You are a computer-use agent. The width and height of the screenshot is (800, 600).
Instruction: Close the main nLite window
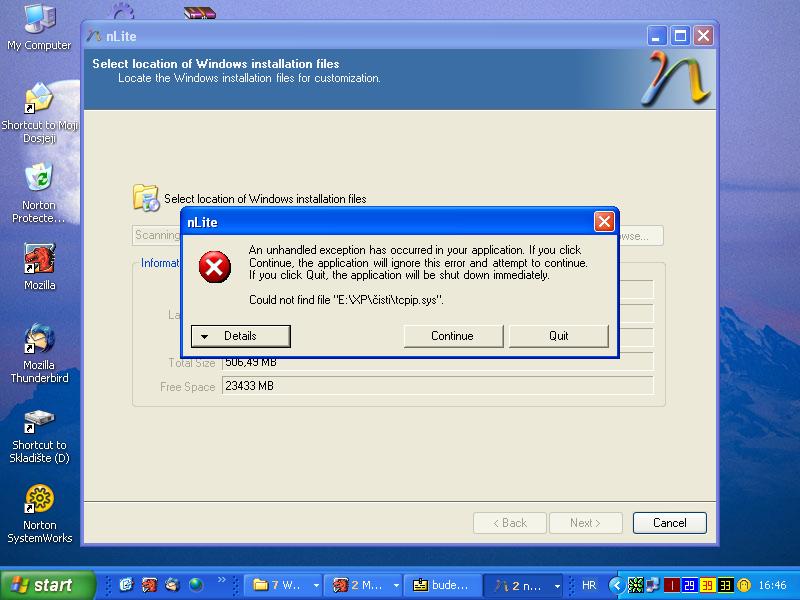pyautogui.click(x=704, y=36)
